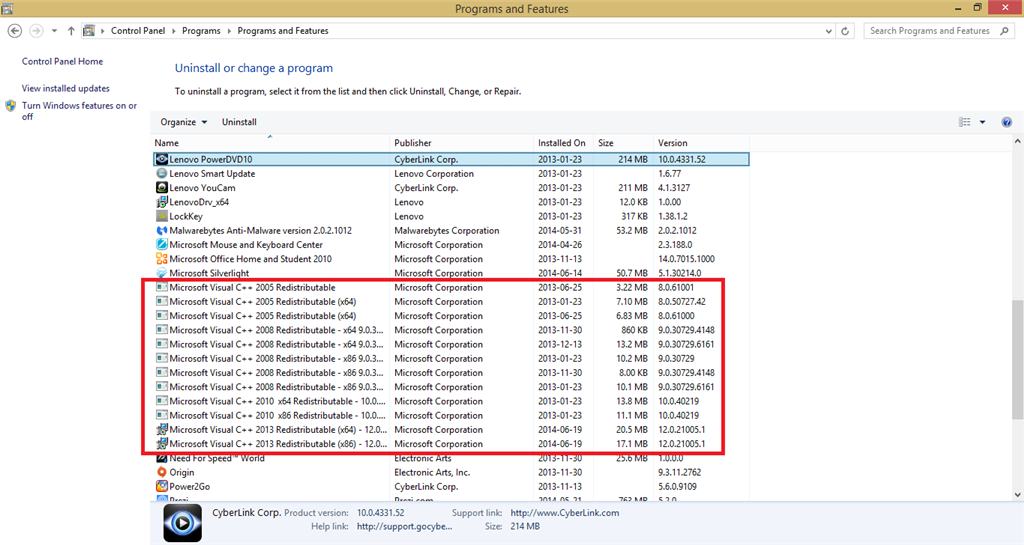Open the Organize dropdown menu
The width and height of the screenshot is (1024, 545).
(x=184, y=122)
